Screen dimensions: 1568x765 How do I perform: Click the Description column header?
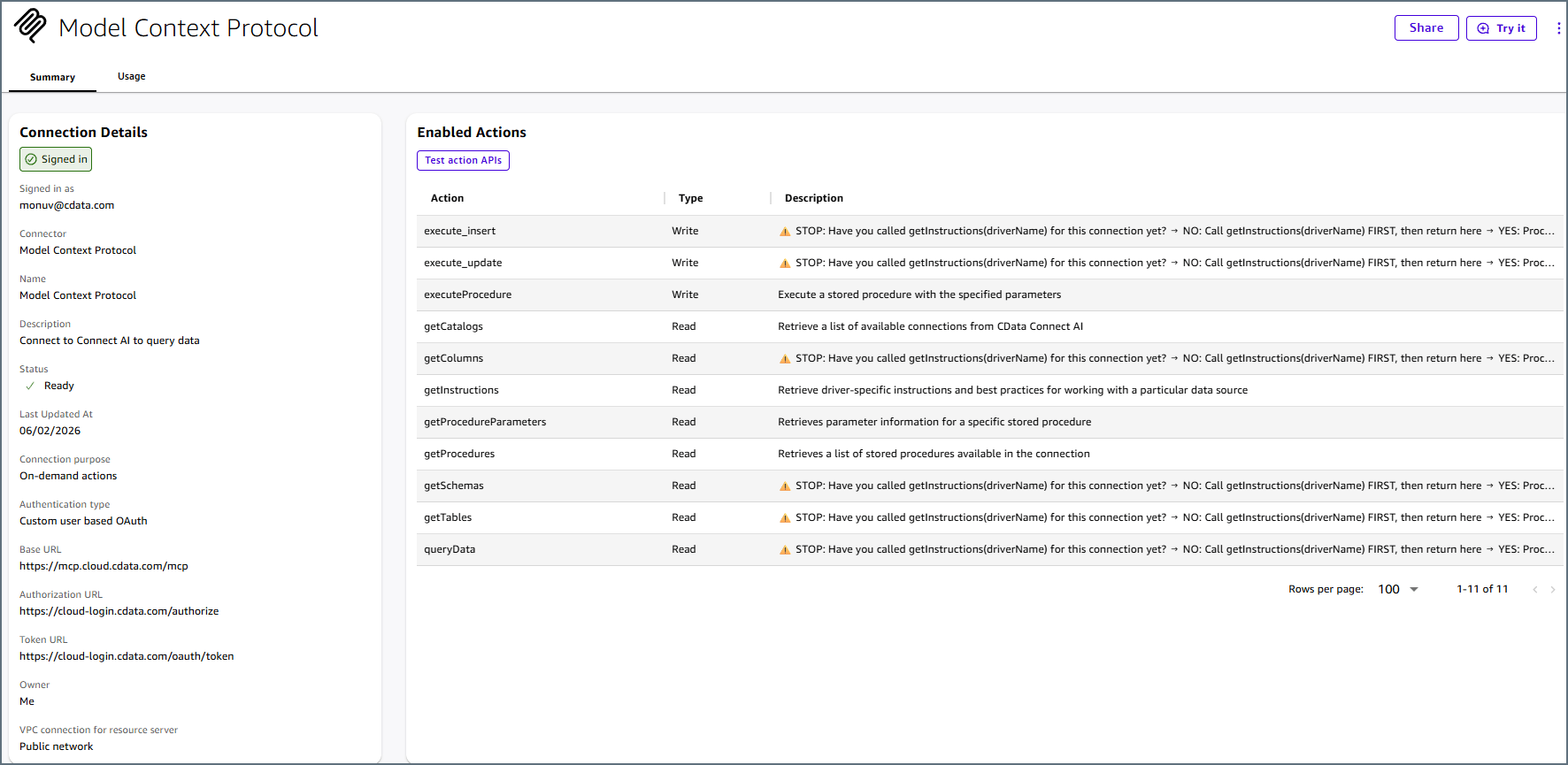813,198
